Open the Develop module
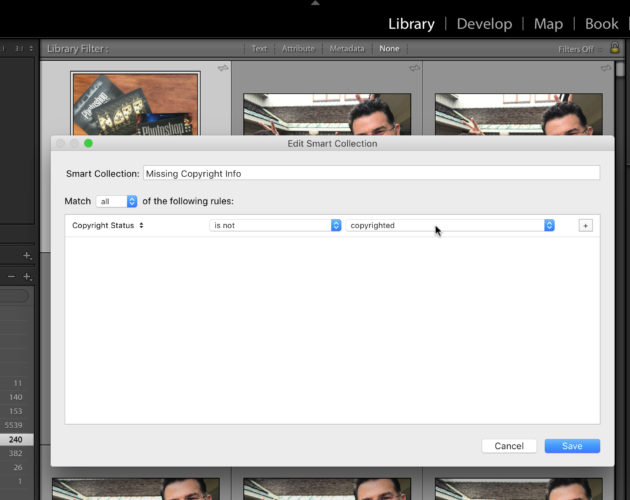The width and height of the screenshot is (630, 500). tap(484, 24)
